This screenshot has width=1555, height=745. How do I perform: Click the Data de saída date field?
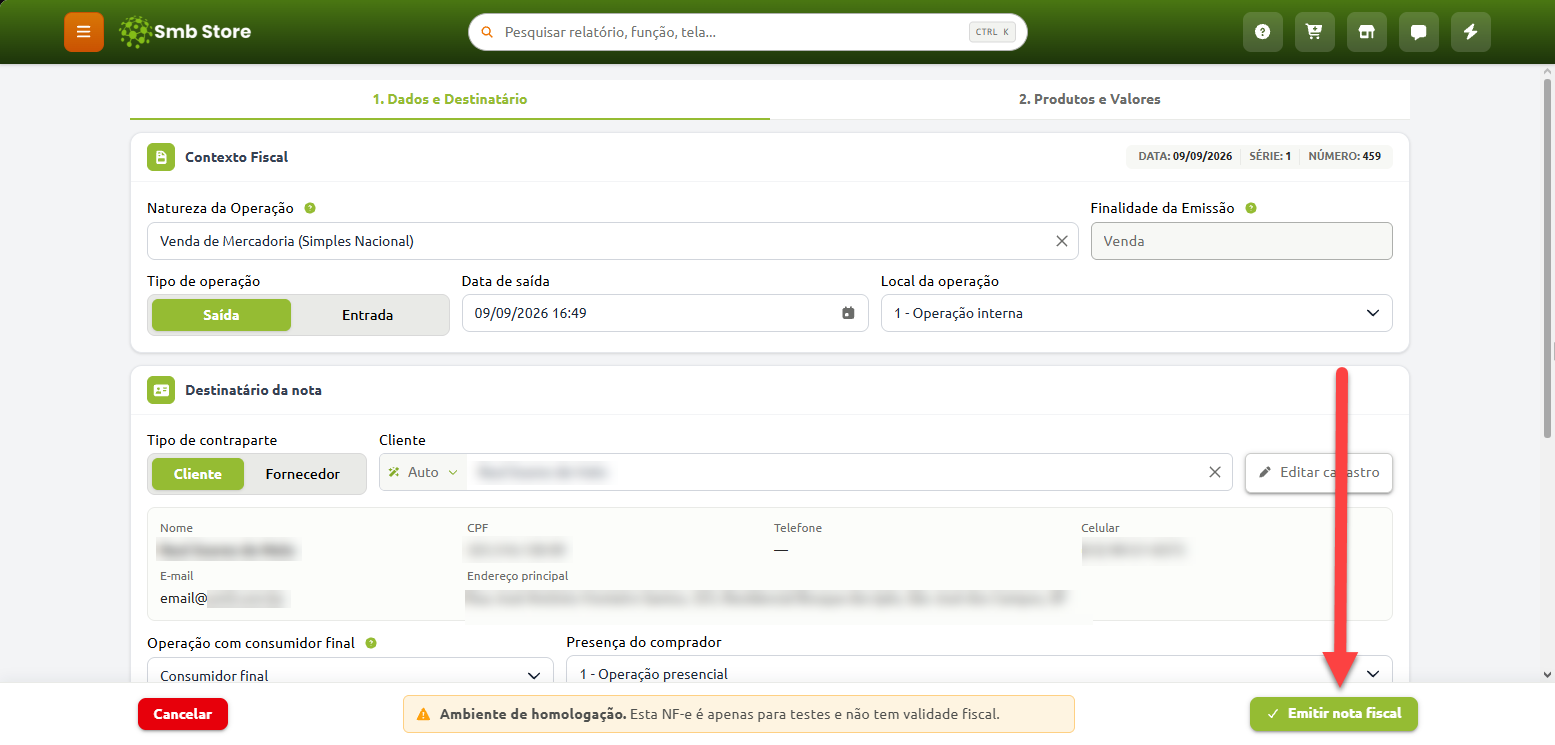click(x=665, y=313)
